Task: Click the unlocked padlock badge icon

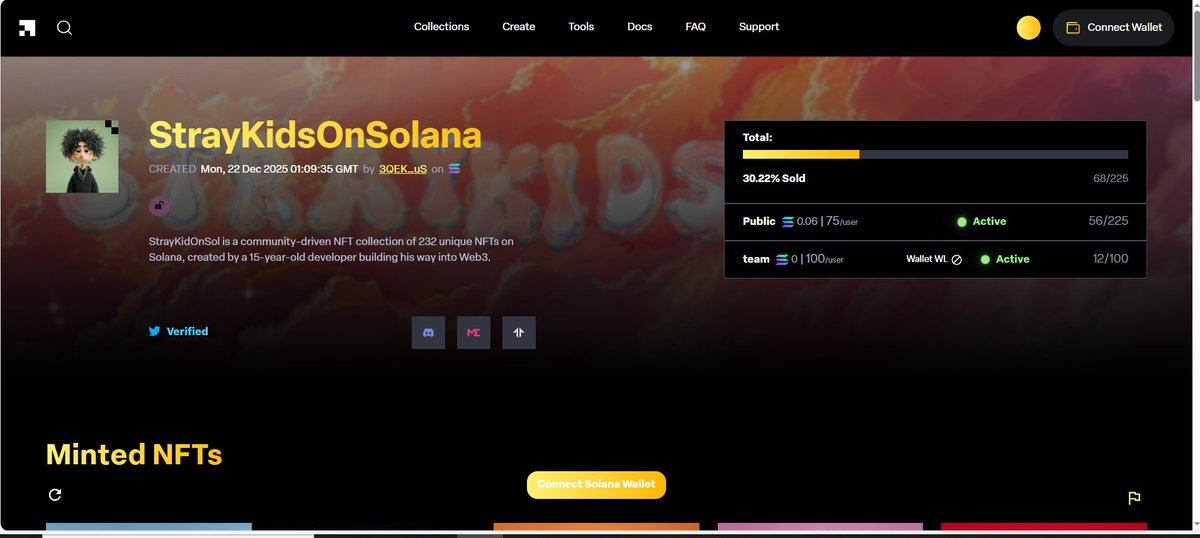Action: 159,206
